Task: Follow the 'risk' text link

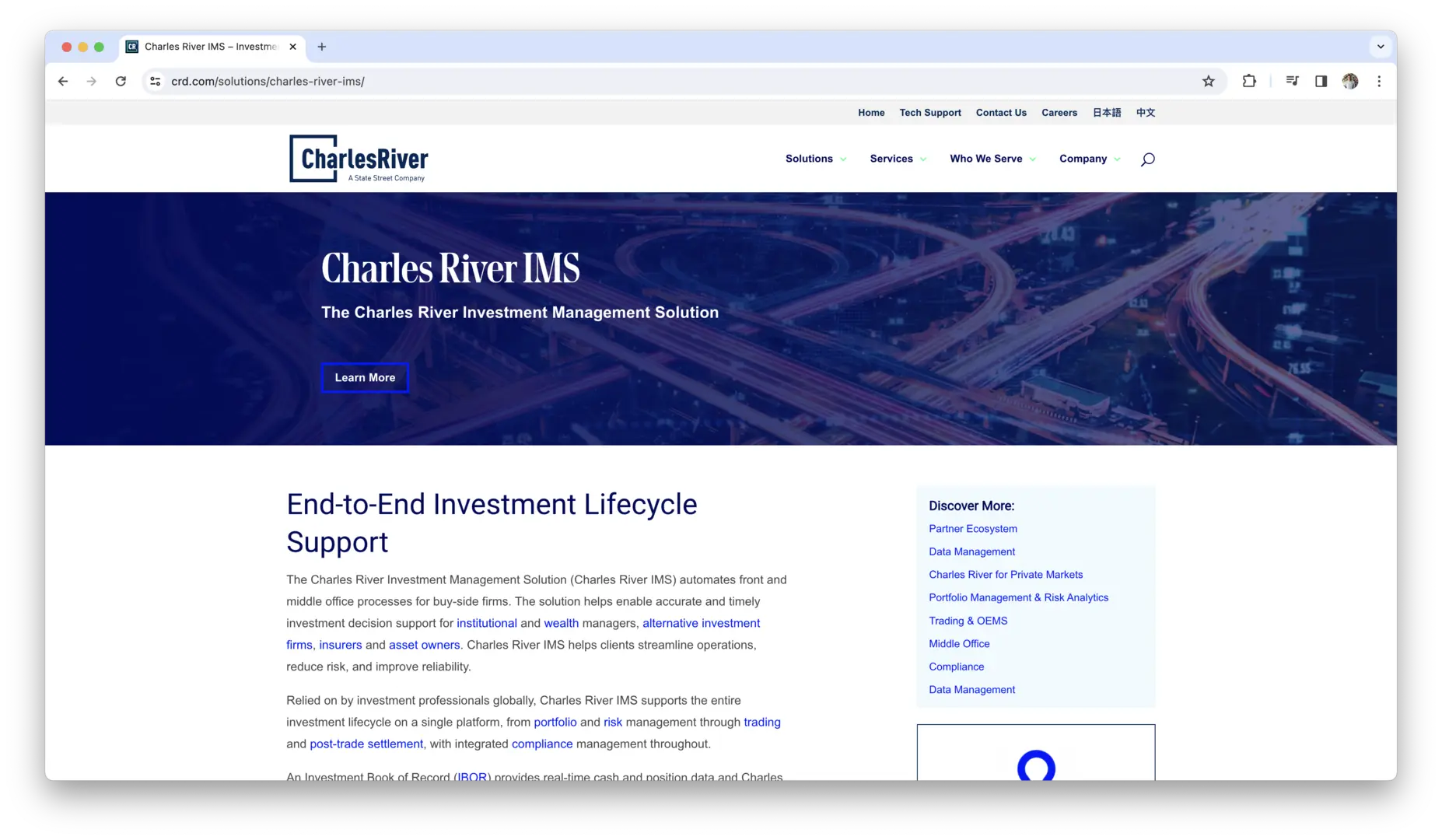Action: coord(613,722)
